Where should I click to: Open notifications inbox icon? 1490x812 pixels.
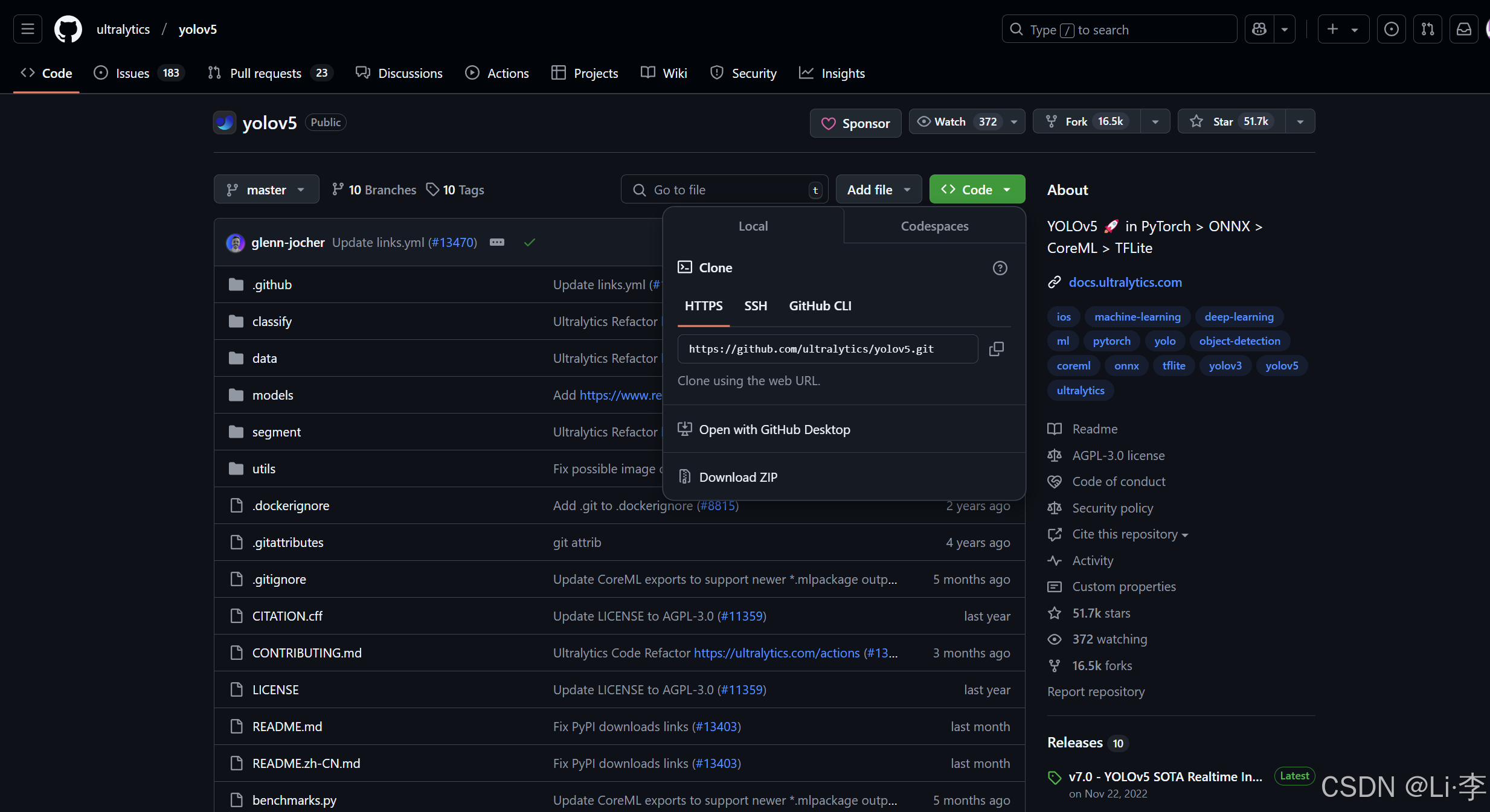1464,29
